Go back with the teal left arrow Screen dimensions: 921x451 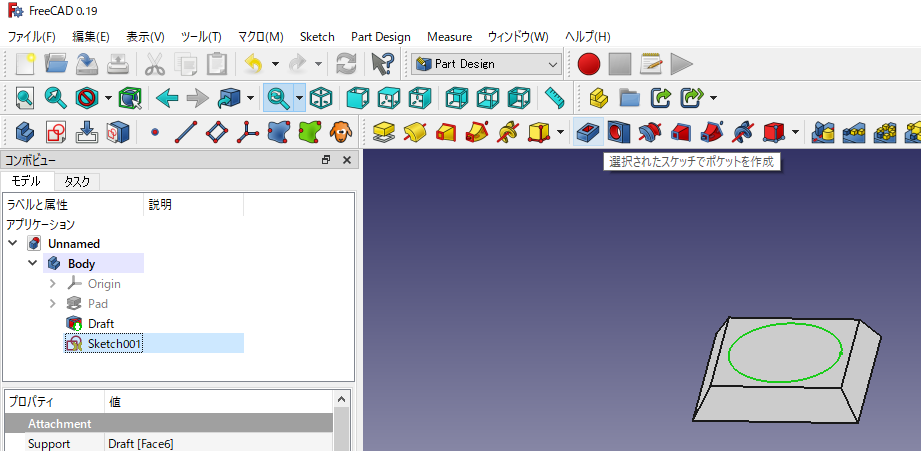(x=167, y=98)
